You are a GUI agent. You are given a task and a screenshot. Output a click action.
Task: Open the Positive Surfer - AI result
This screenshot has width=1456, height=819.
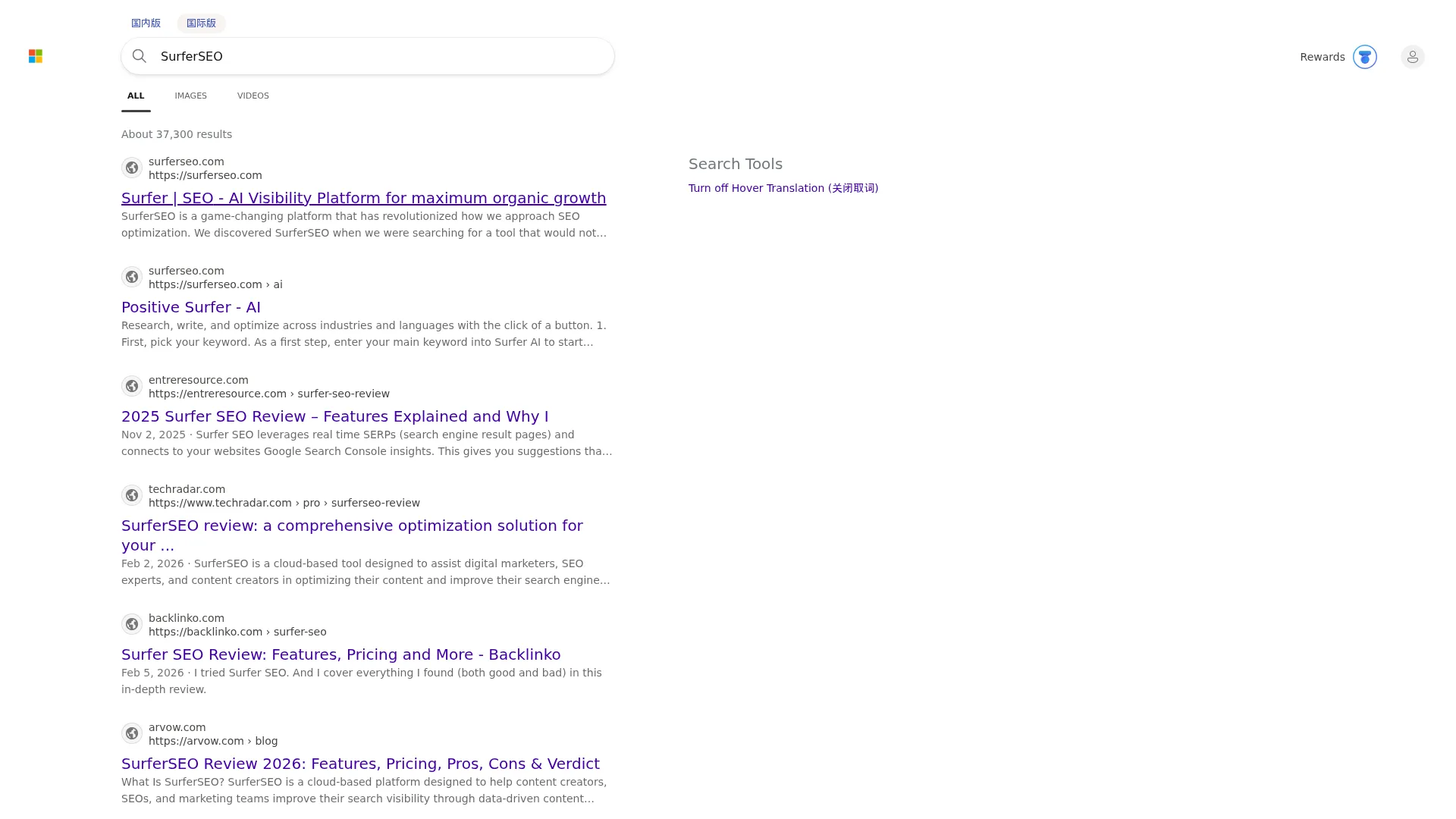pos(191,307)
